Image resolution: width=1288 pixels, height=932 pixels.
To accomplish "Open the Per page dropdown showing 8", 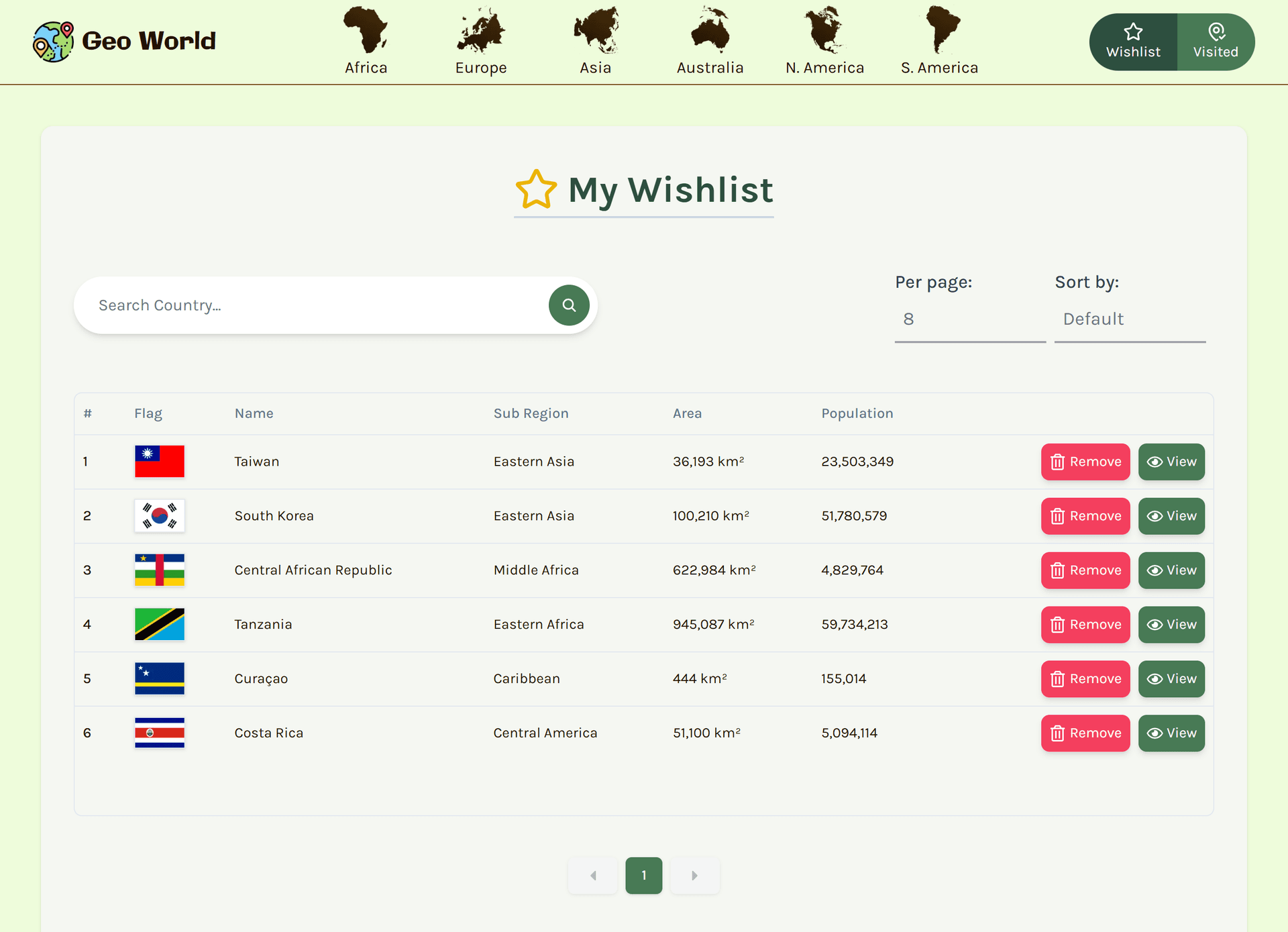I will (970, 319).
